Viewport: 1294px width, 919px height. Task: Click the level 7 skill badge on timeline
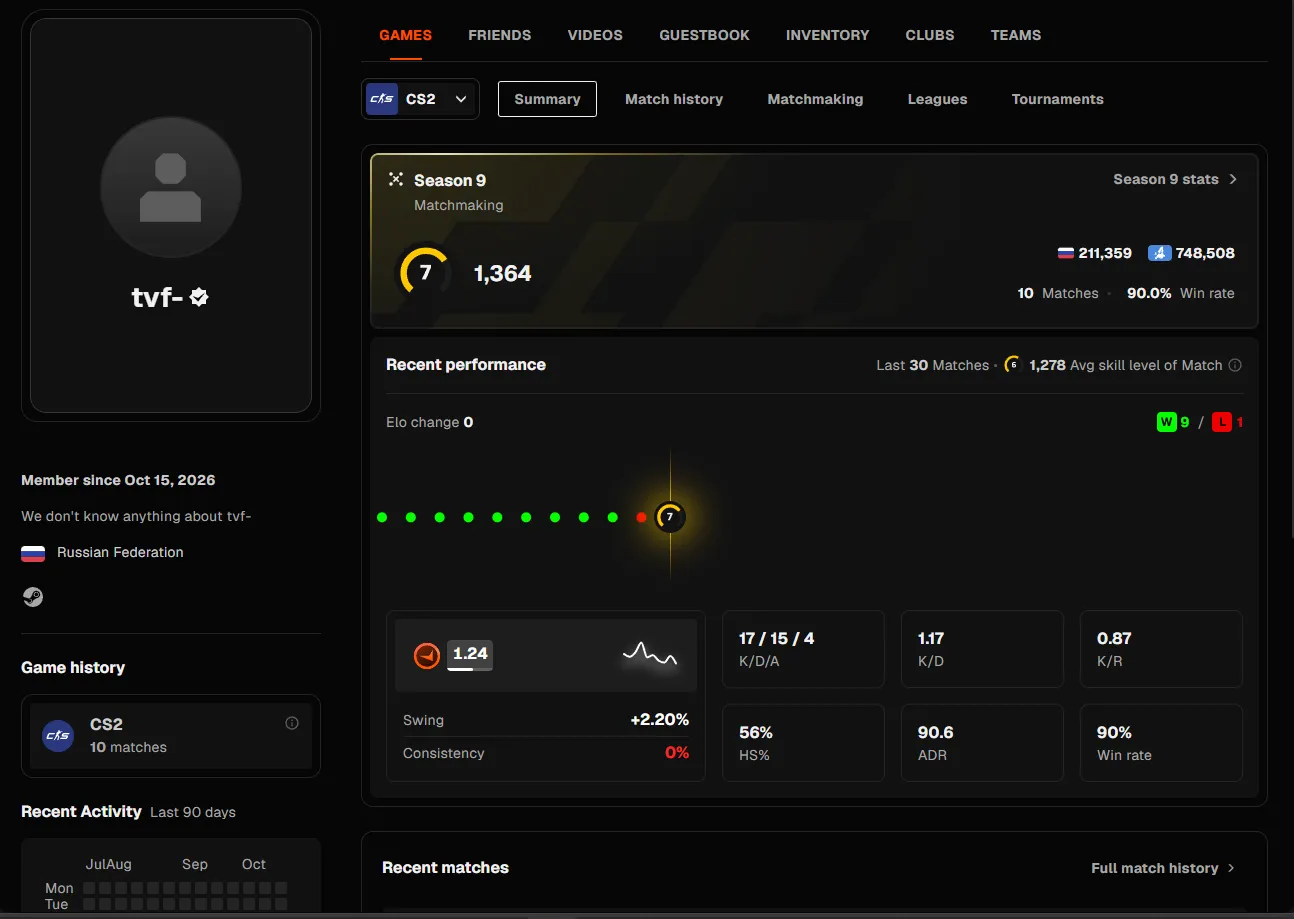670,517
